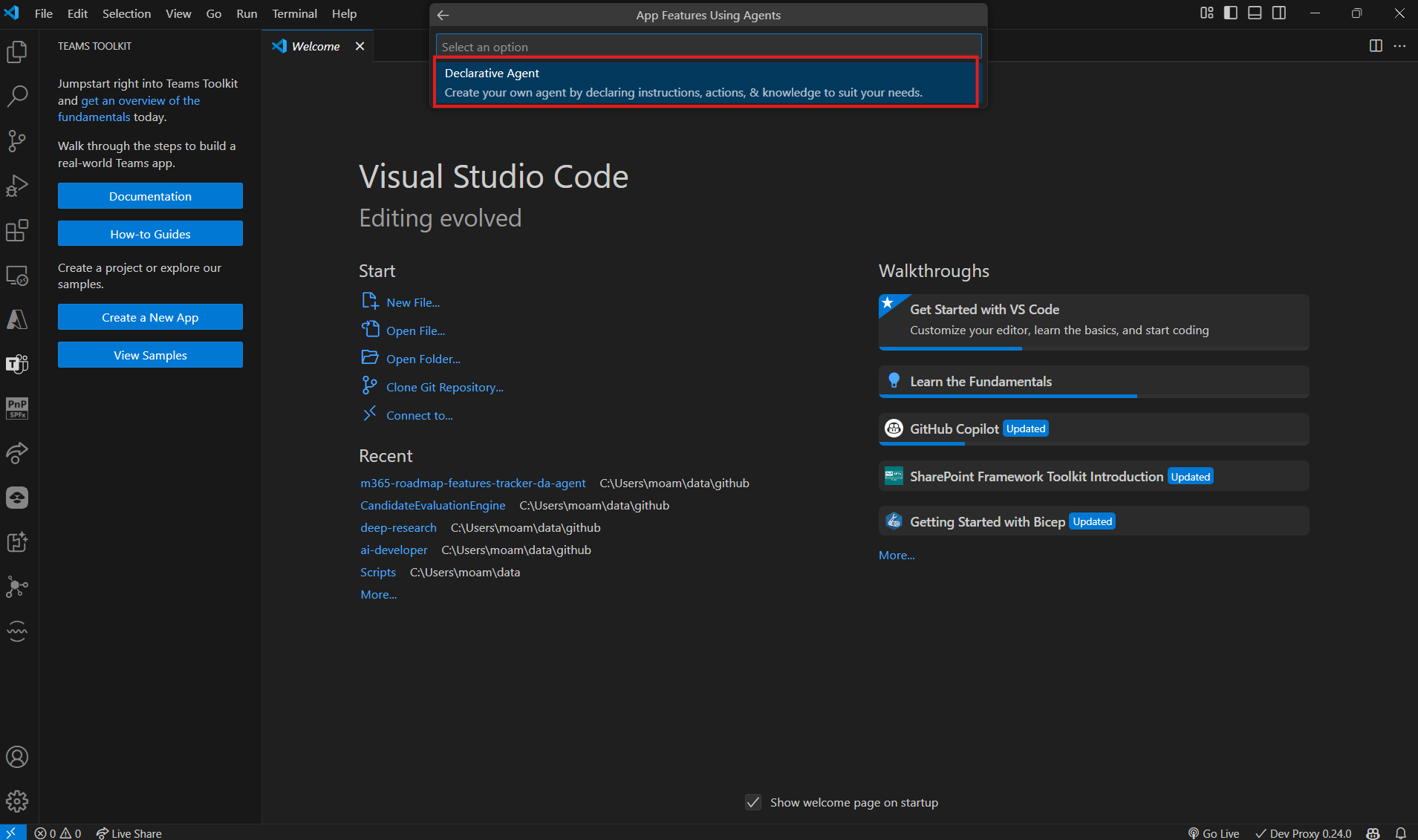Open the Search view icon
The width and height of the screenshot is (1418, 840).
(x=17, y=96)
